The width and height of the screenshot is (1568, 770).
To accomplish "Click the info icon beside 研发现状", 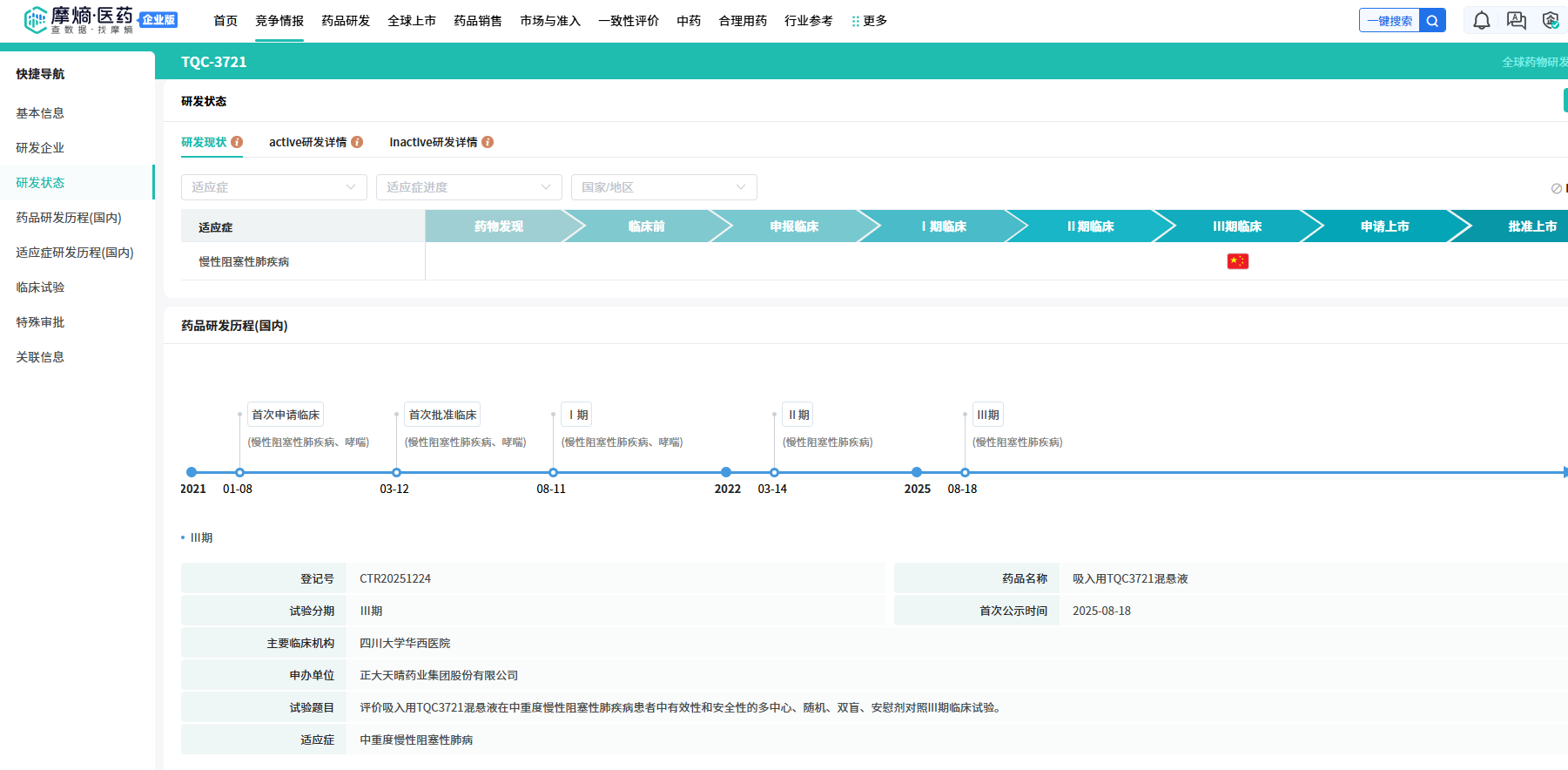I will [237, 142].
